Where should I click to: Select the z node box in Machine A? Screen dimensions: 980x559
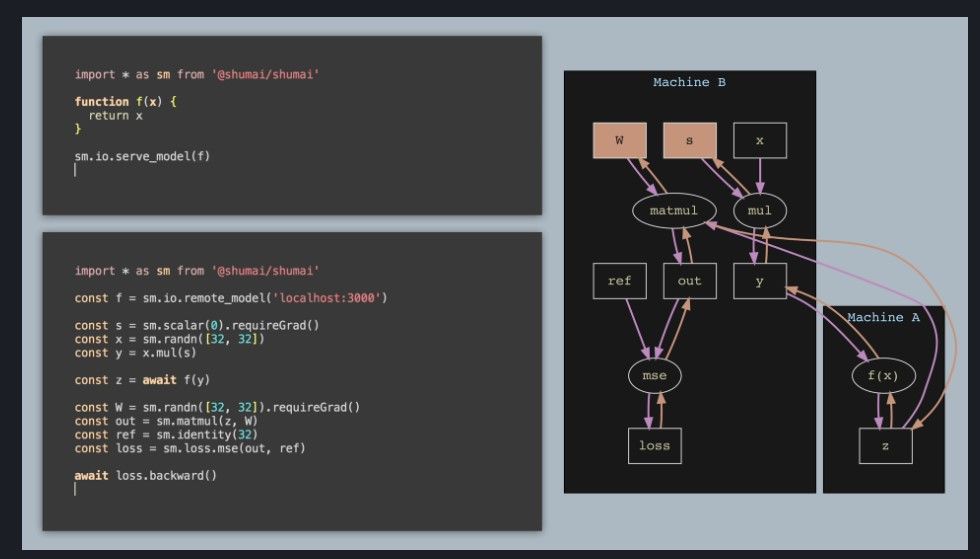tap(885, 445)
